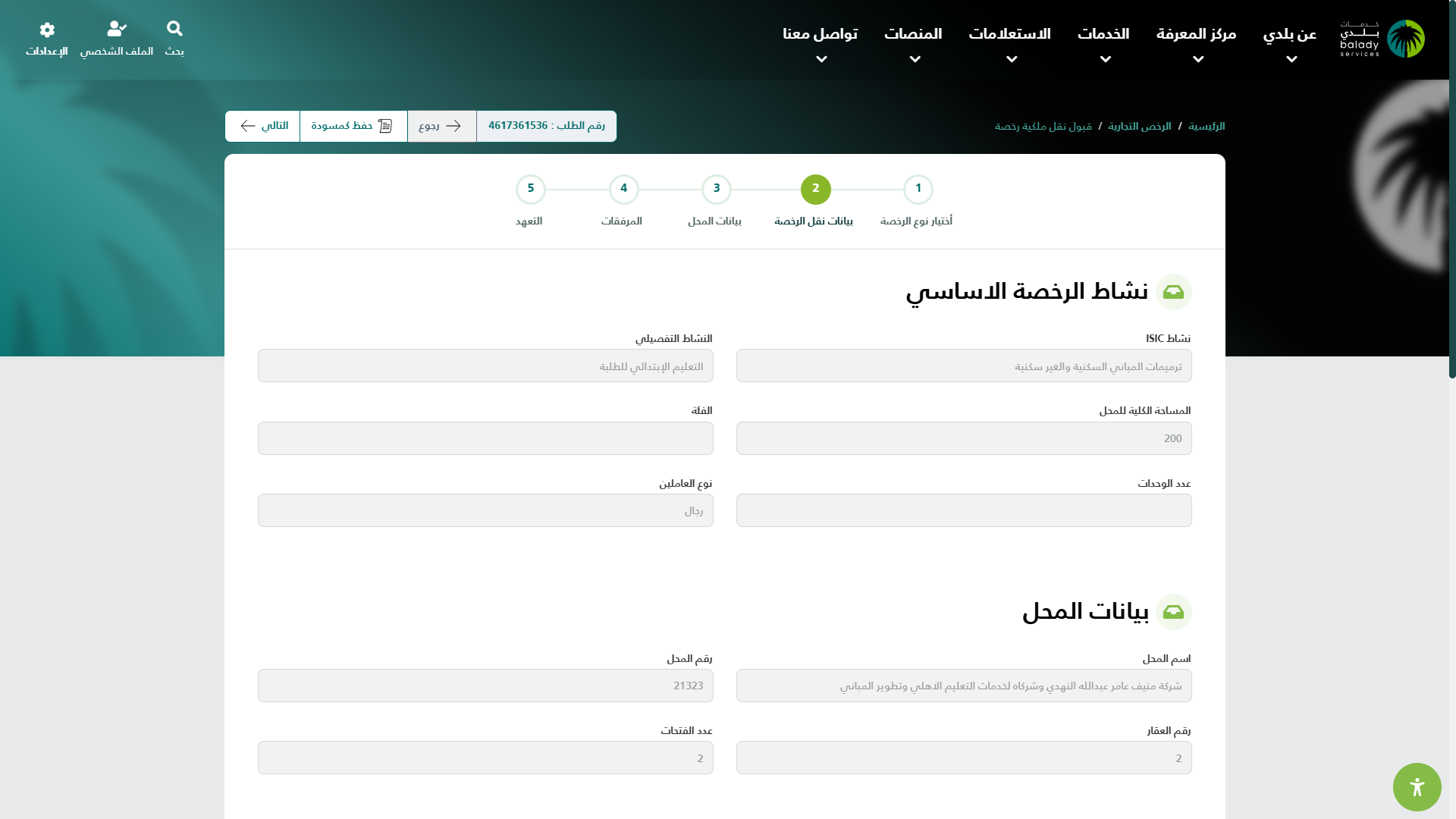Viewport: 1456px width, 819px height.
Task: Follow the الرخص التجارية breadcrumb link
Action: 1139,126
